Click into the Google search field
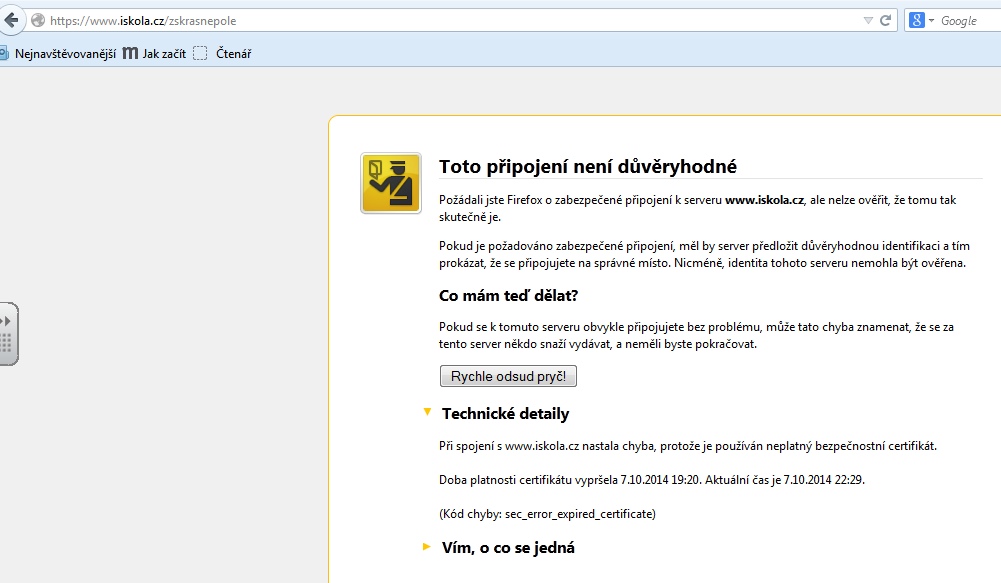 click(x=965, y=20)
